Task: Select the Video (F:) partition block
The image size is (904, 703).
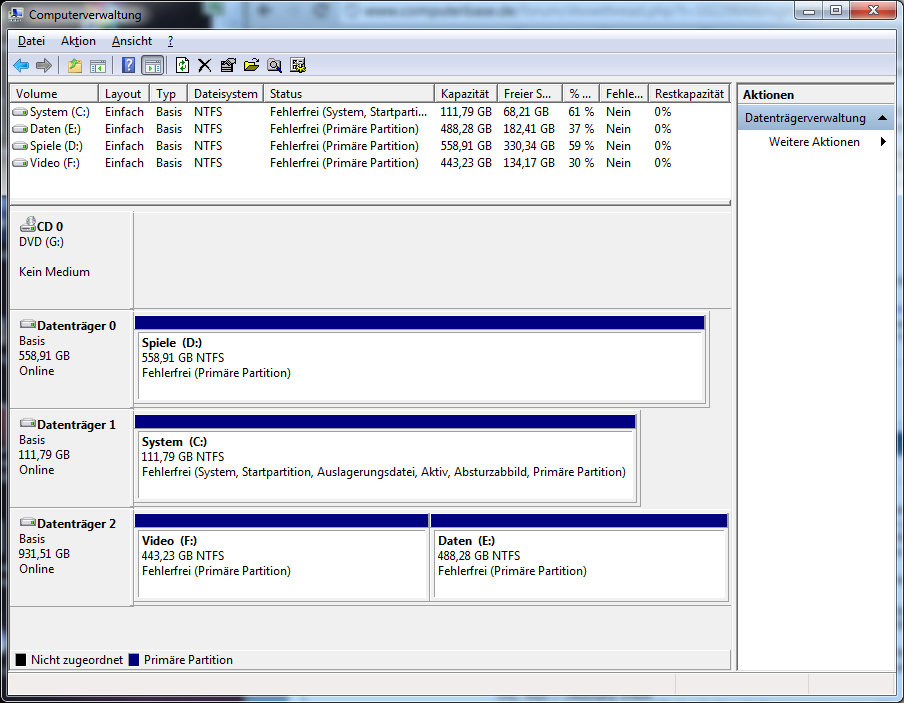Action: [x=282, y=557]
